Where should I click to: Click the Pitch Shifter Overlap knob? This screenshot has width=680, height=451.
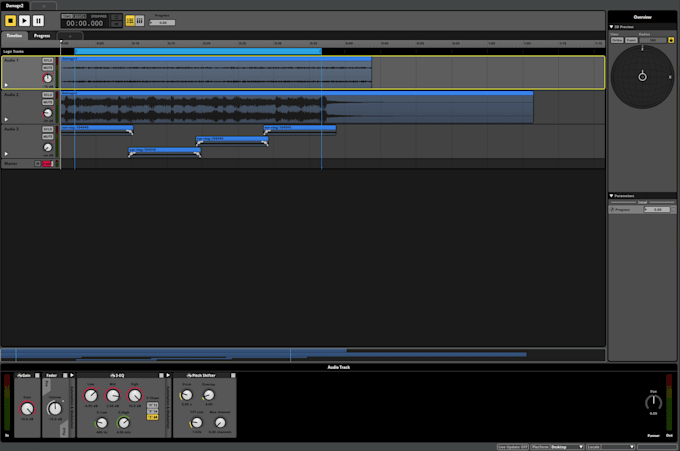(x=209, y=395)
